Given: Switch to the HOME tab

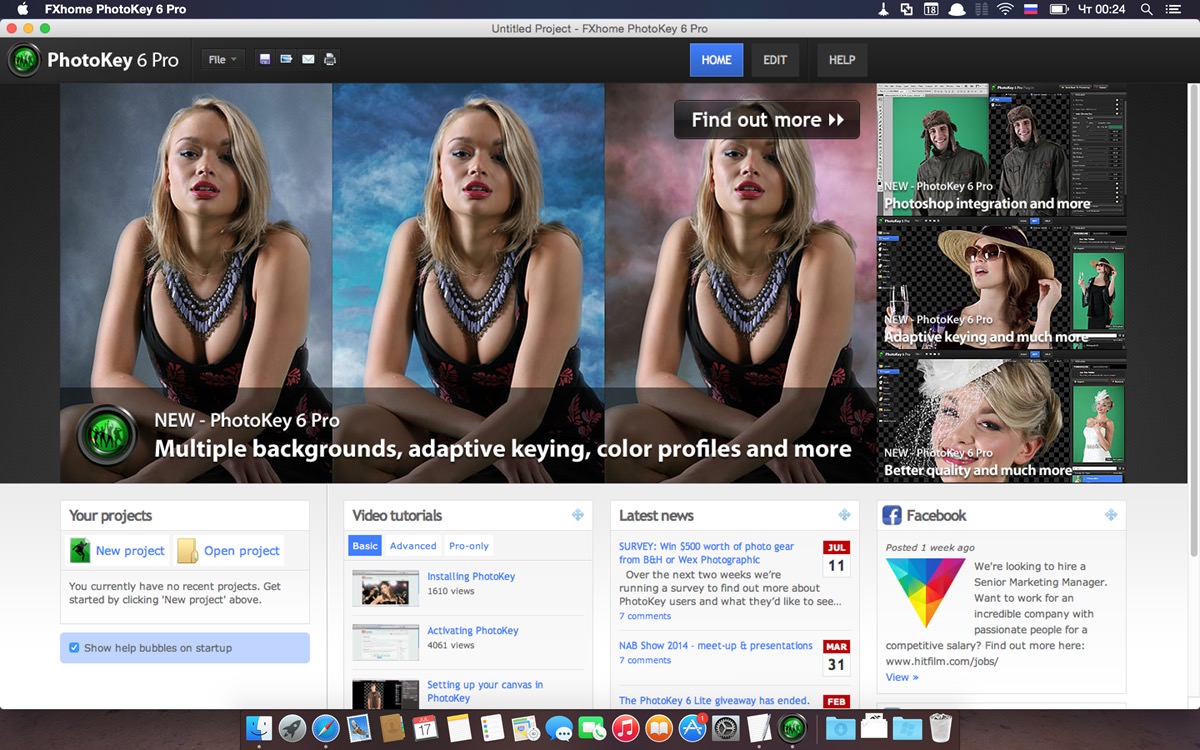Looking at the screenshot, I should pyautogui.click(x=716, y=60).
